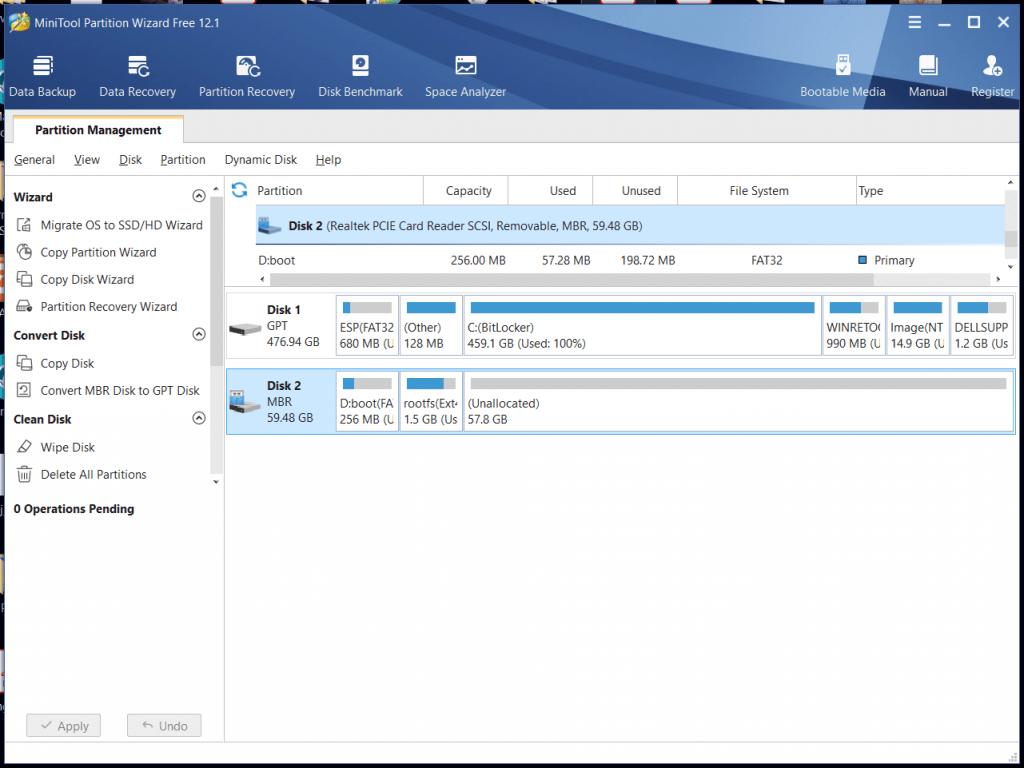
Task: Click the Delete All Partitions trash icon
Action: [24, 474]
